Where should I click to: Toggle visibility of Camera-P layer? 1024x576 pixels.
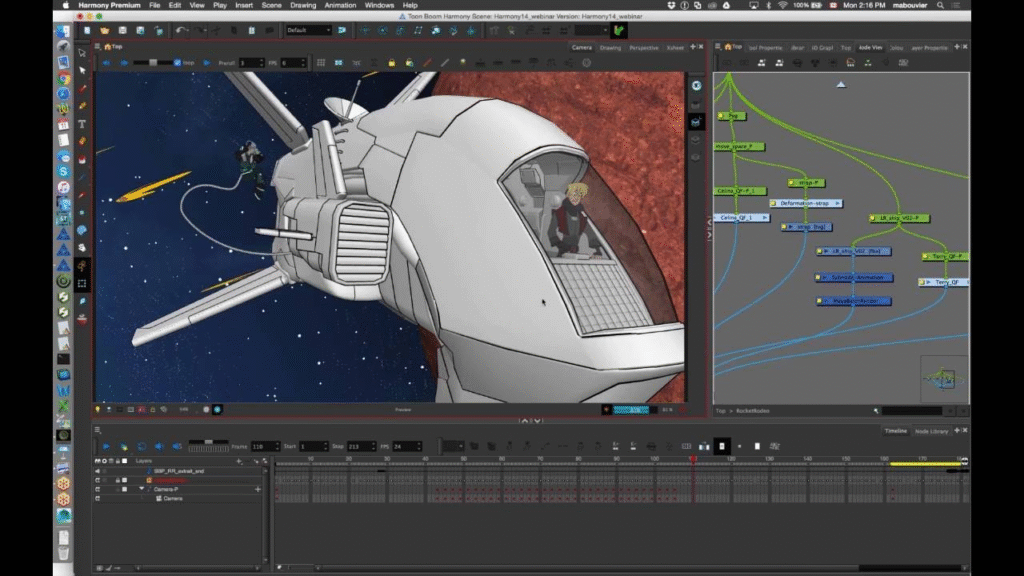coord(98,489)
